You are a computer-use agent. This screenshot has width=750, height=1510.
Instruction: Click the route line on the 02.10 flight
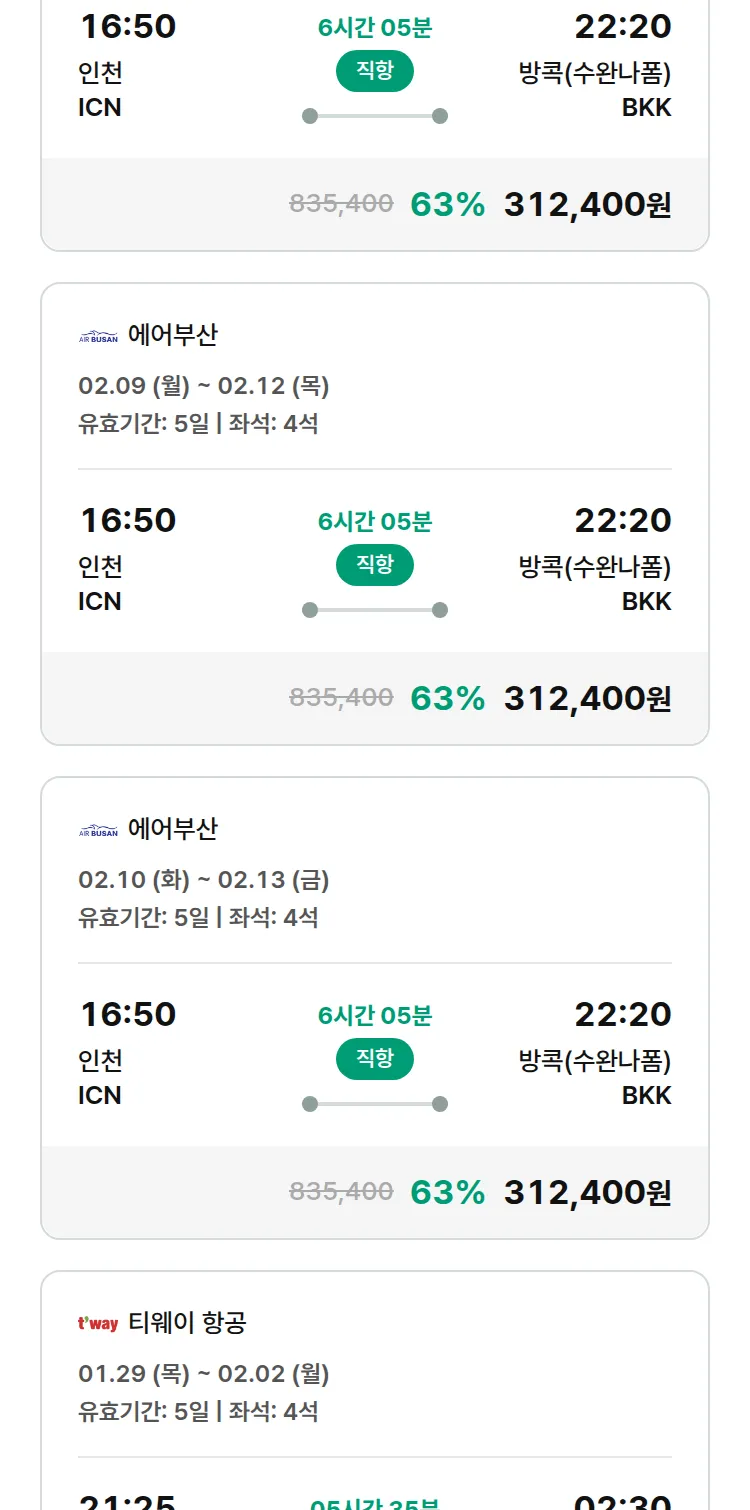click(x=375, y=1104)
